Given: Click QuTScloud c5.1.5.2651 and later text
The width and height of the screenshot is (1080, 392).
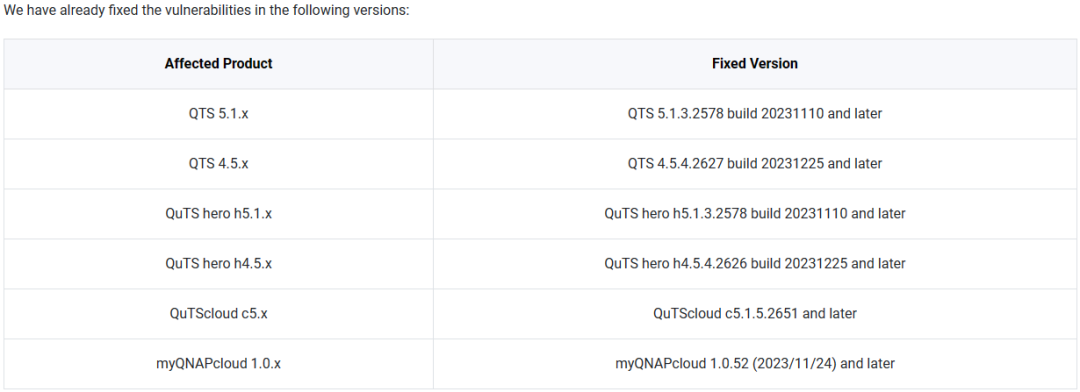Looking at the screenshot, I should 755,313.
